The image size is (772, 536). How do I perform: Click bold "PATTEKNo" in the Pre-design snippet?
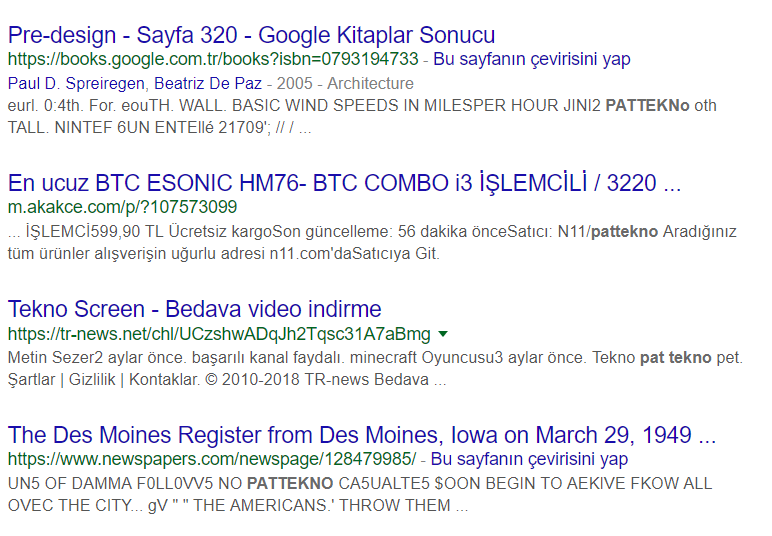(x=647, y=106)
